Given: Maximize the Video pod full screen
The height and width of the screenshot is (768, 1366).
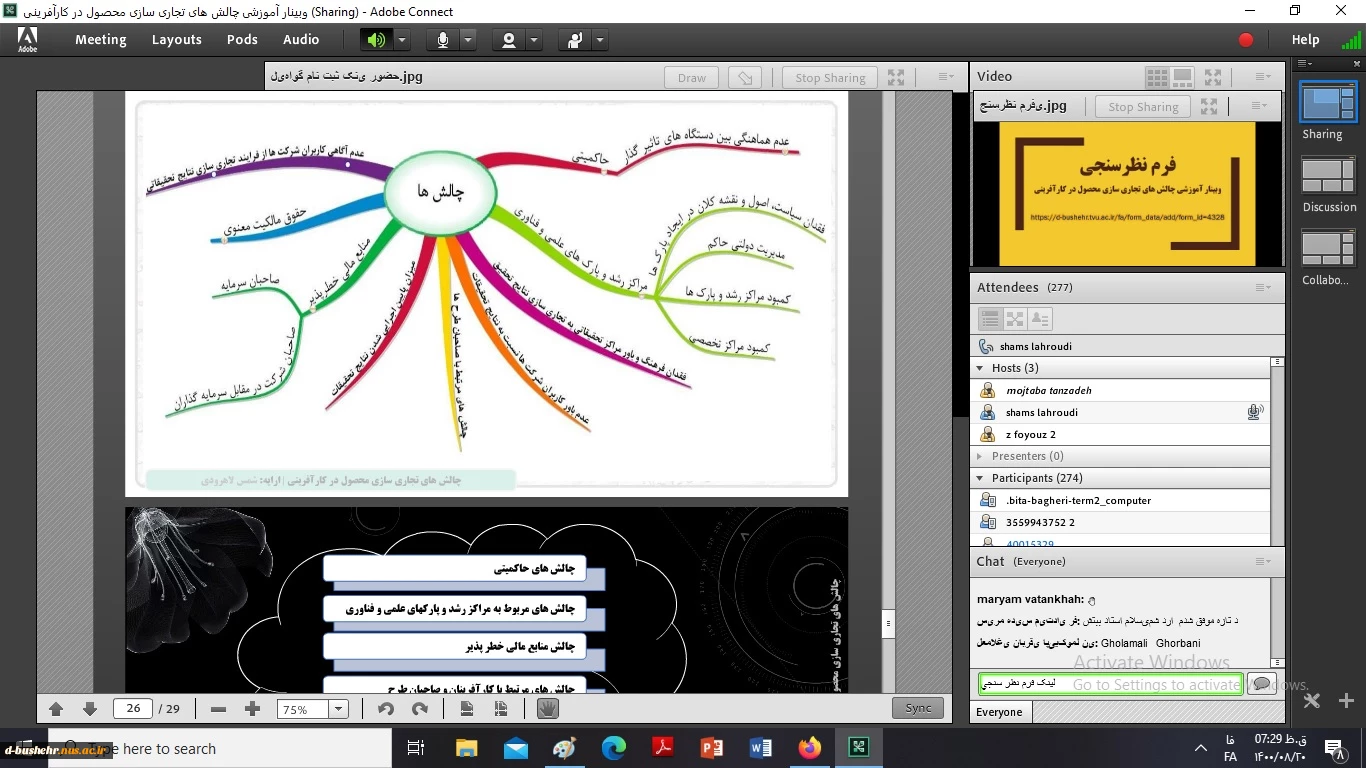Looking at the screenshot, I should (x=1213, y=77).
